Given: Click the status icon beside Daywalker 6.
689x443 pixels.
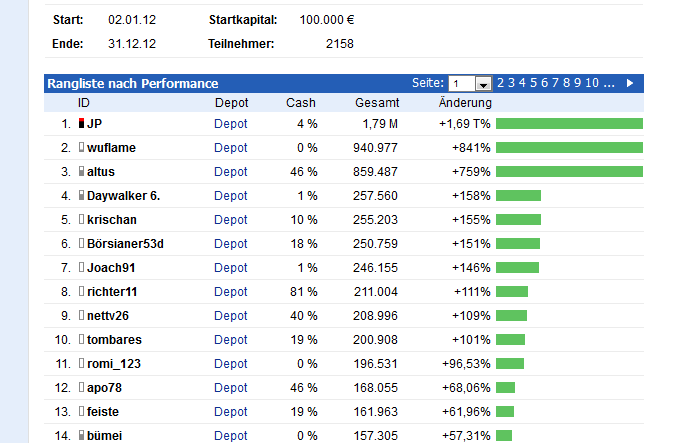Looking at the screenshot, I should [82, 196].
